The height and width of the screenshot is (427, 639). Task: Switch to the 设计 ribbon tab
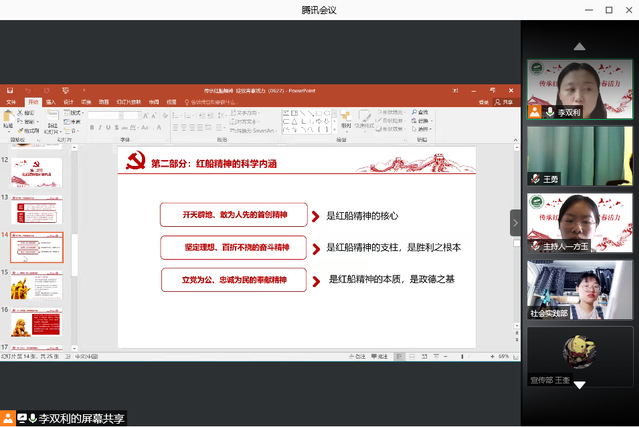click(x=68, y=102)
